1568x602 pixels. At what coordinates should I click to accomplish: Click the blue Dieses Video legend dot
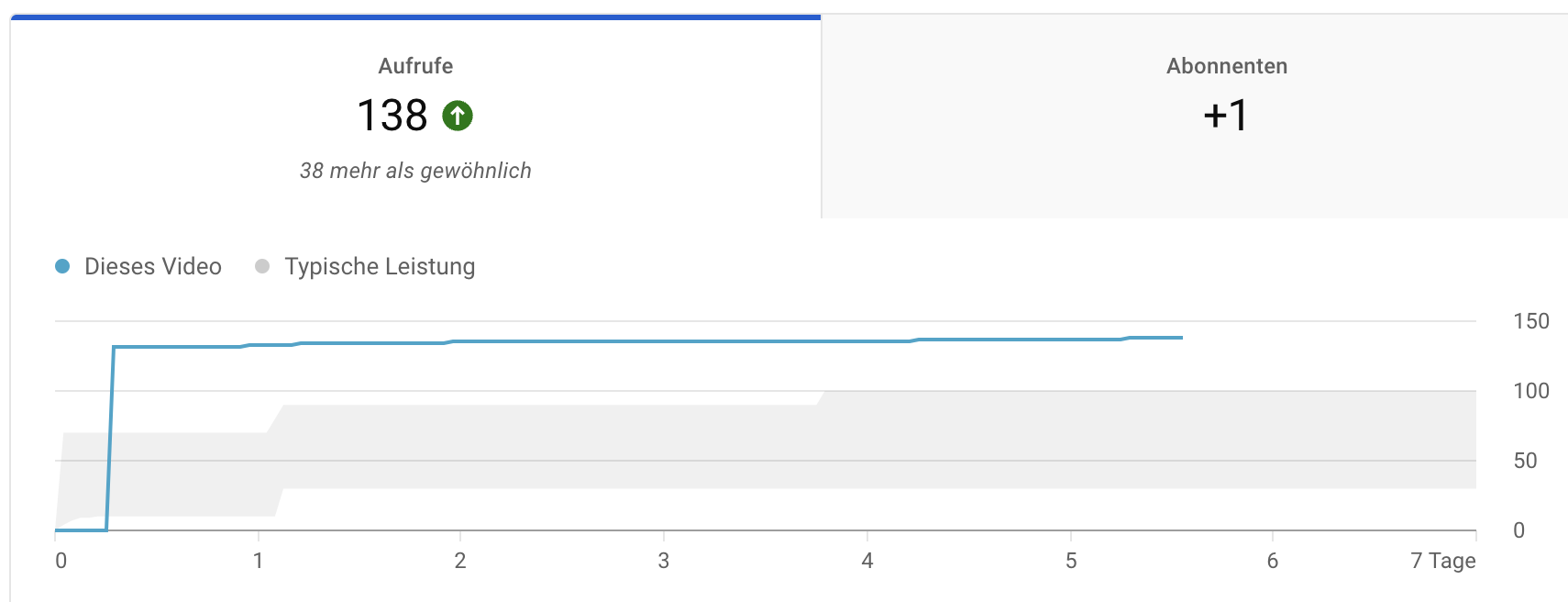click(x=62, y=266)
